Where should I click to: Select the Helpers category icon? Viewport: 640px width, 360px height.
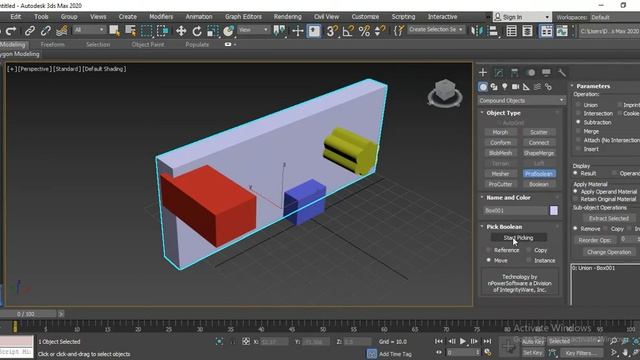527,87
